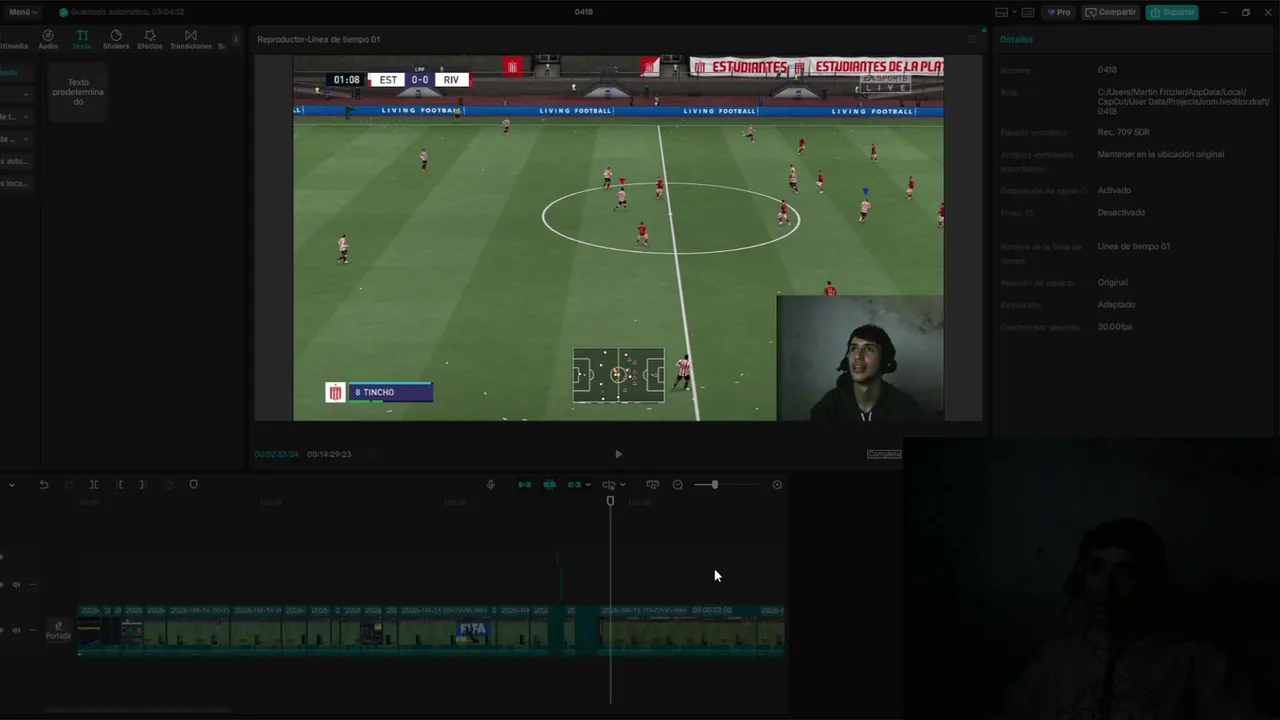Click info icon beside Disposición de capas
The image size is (1280, 720).
pos(1082,191)
